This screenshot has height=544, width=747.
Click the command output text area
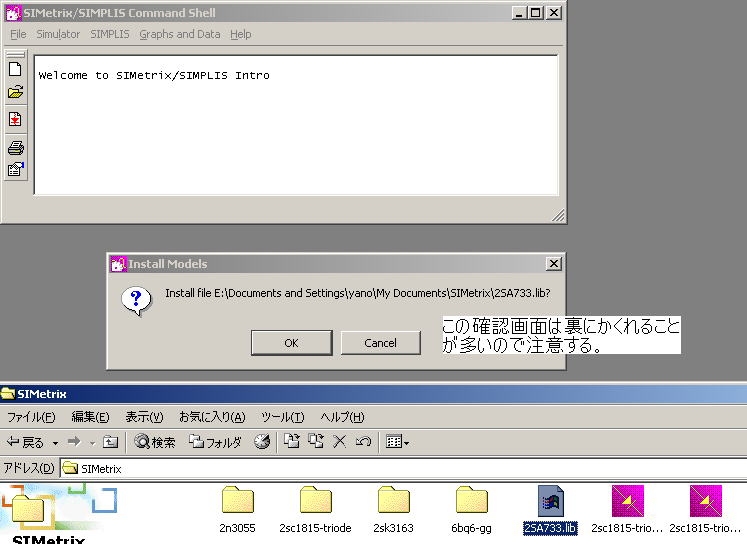coord(296,125)
